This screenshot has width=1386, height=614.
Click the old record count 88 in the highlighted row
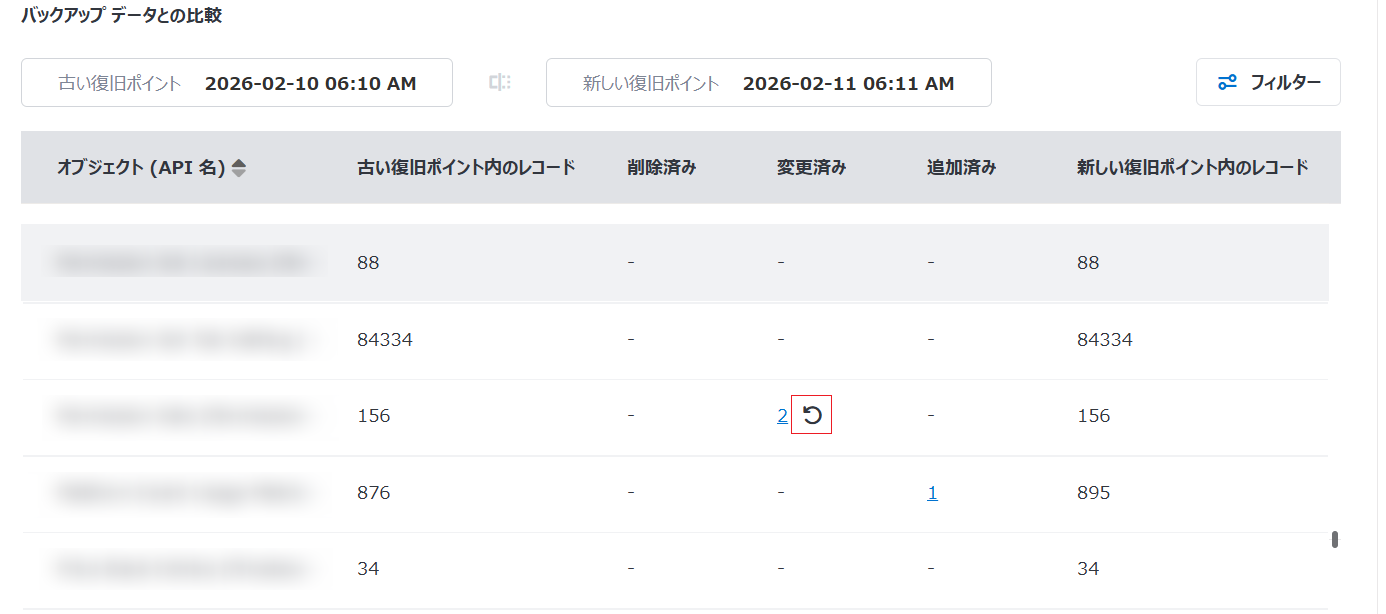368,263
